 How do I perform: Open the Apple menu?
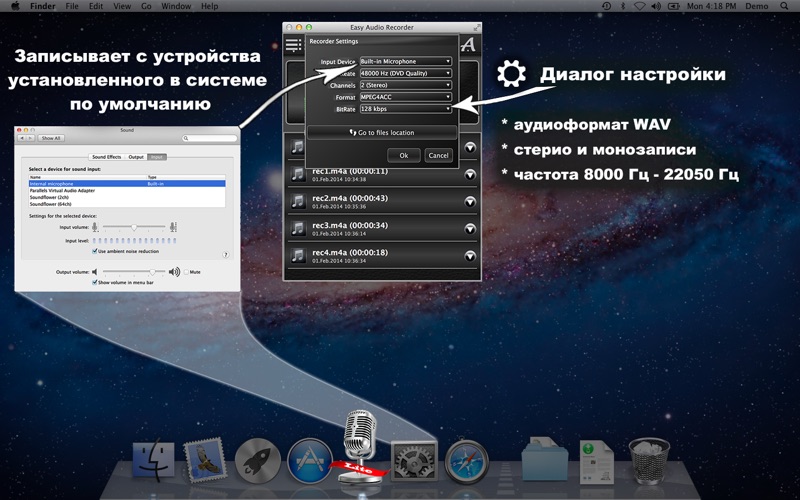tap(15, 6)
